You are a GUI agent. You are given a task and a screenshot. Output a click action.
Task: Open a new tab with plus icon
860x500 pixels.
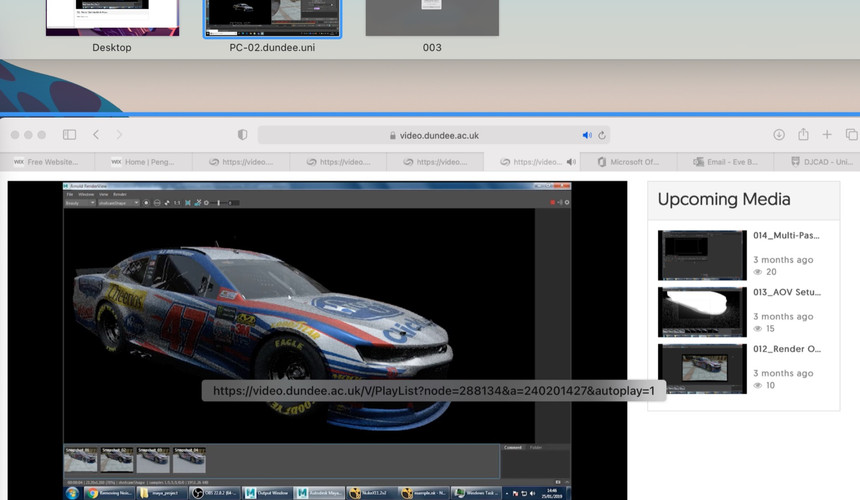(x=827, y=135)
